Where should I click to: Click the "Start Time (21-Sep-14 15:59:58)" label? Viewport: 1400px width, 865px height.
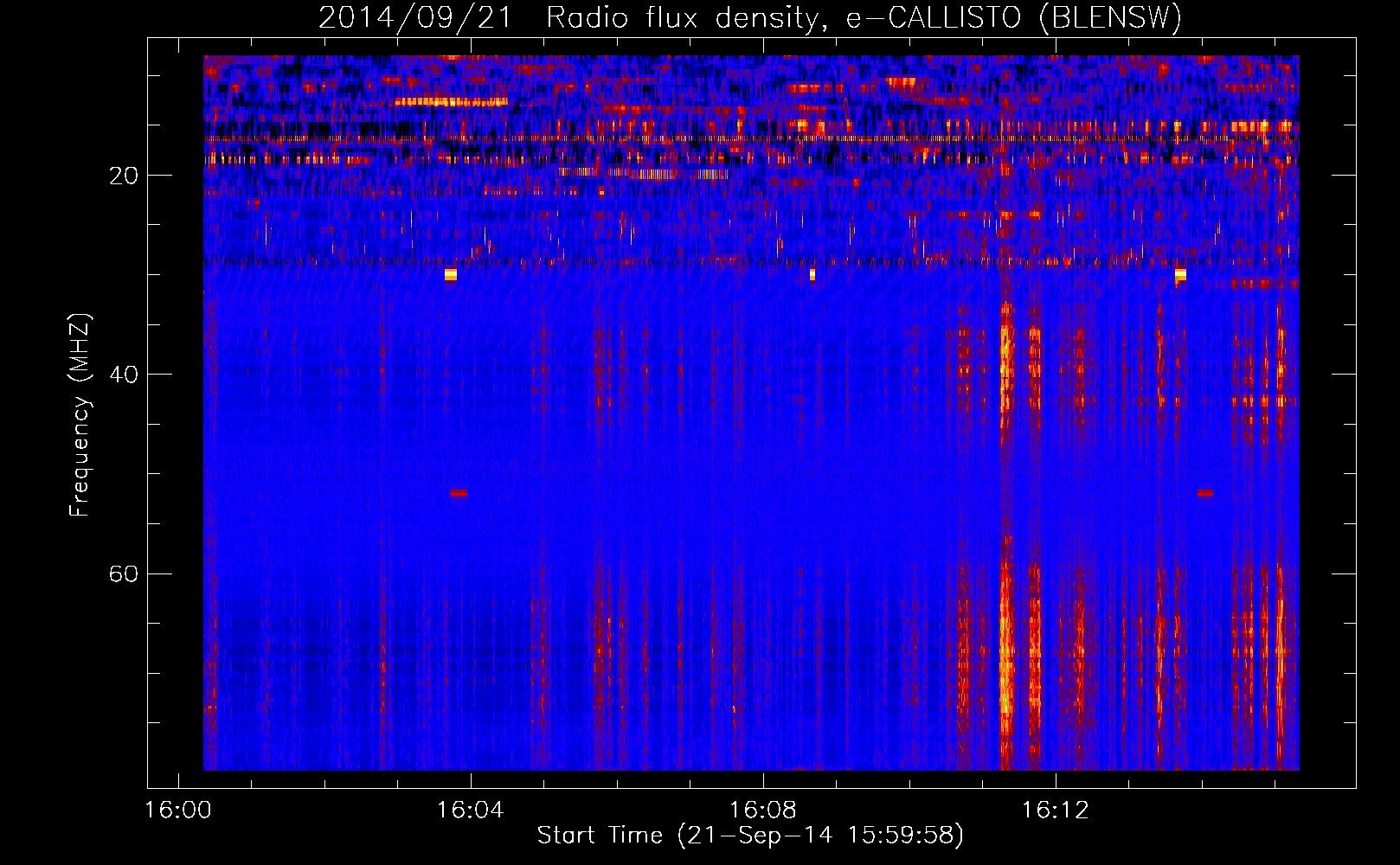750,836
